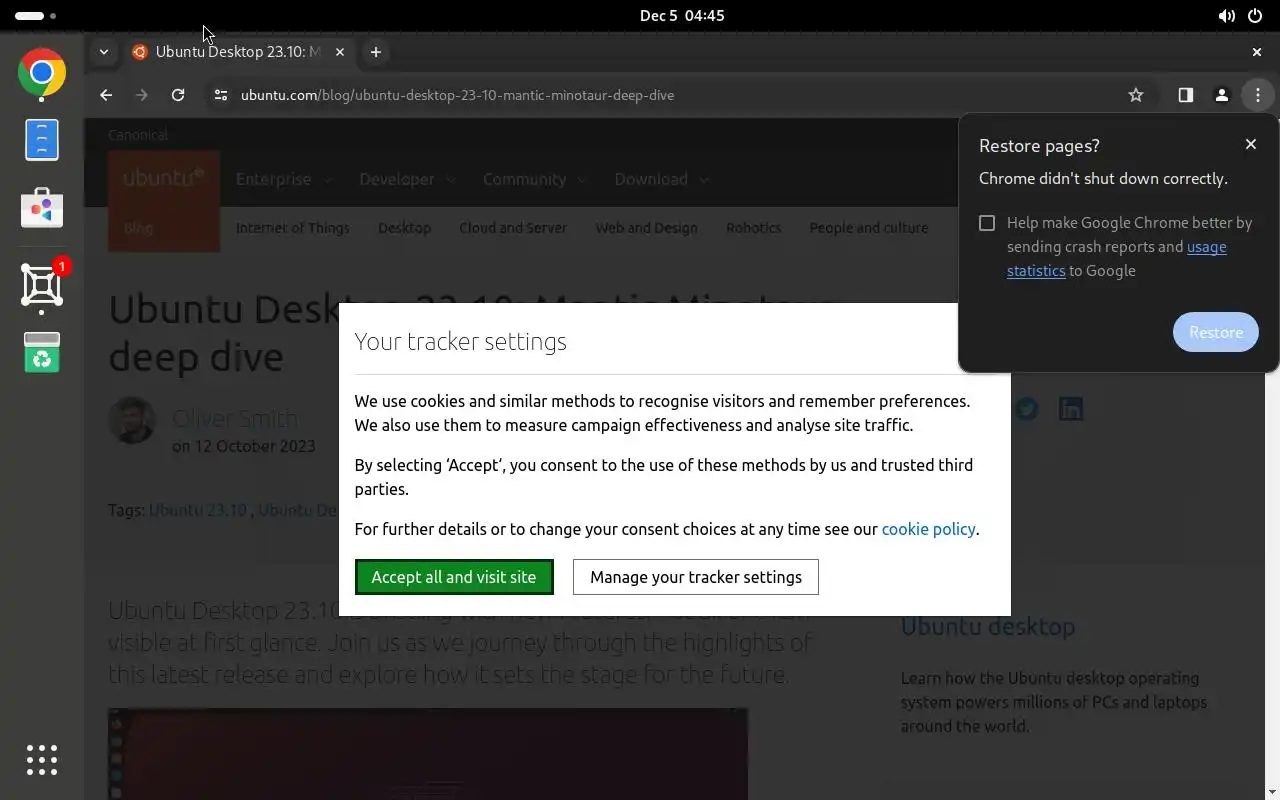Open the system volume indicator
Screen dimensions: 1280x800
tap(1226, 16)
